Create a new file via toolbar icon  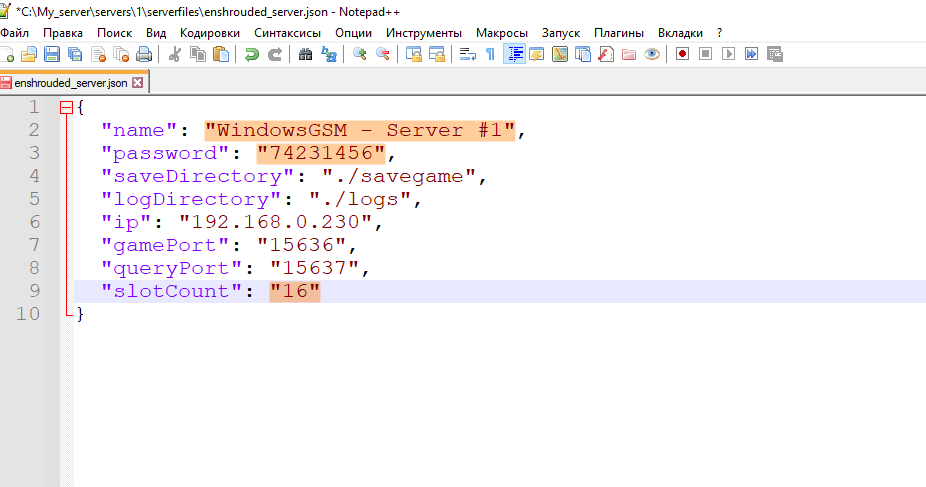tap(7, 54)
